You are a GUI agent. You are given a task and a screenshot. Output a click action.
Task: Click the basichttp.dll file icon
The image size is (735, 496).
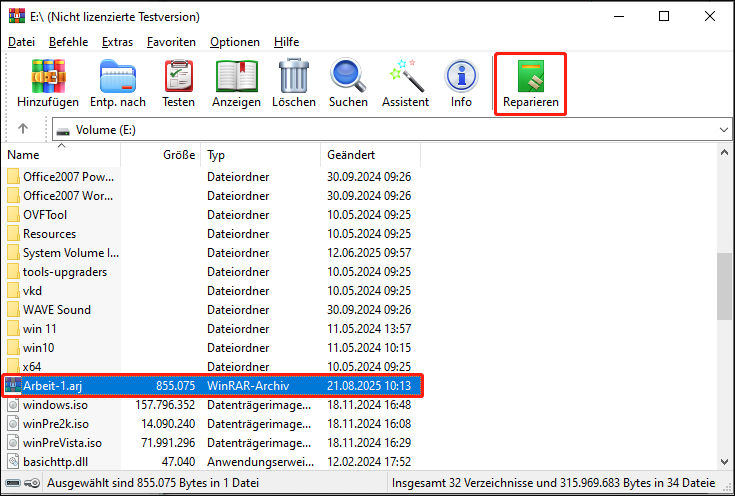coord(14,462)
